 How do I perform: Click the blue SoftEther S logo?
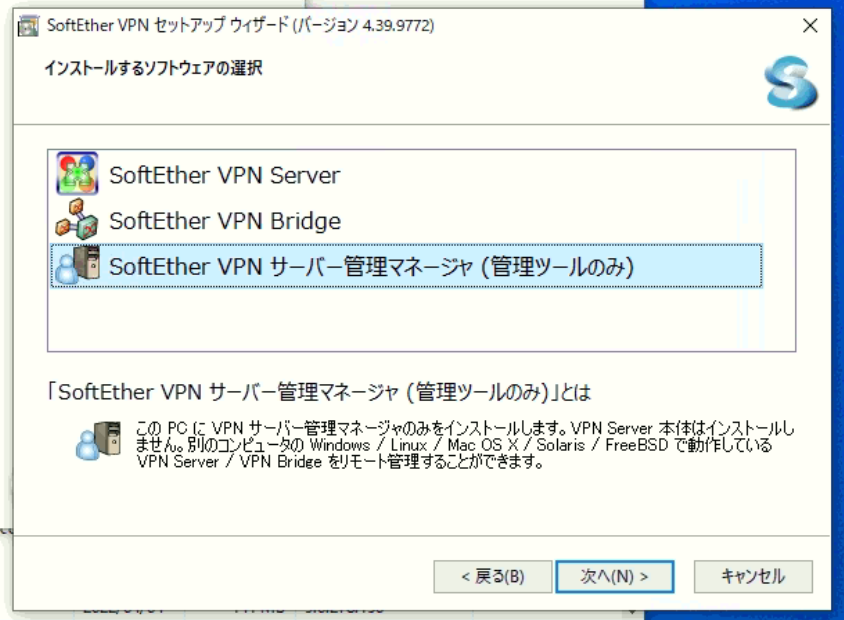pyautogui.click(x=790, y=82)
